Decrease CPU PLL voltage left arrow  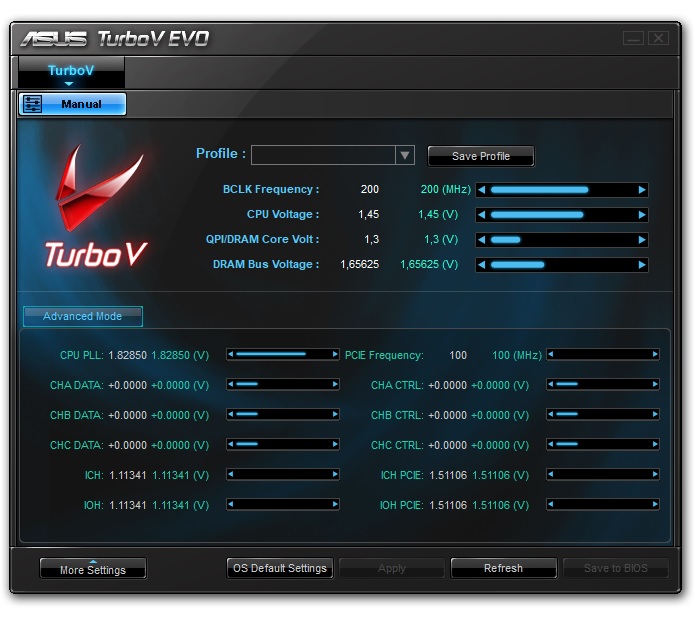click(x=230, y=354)
